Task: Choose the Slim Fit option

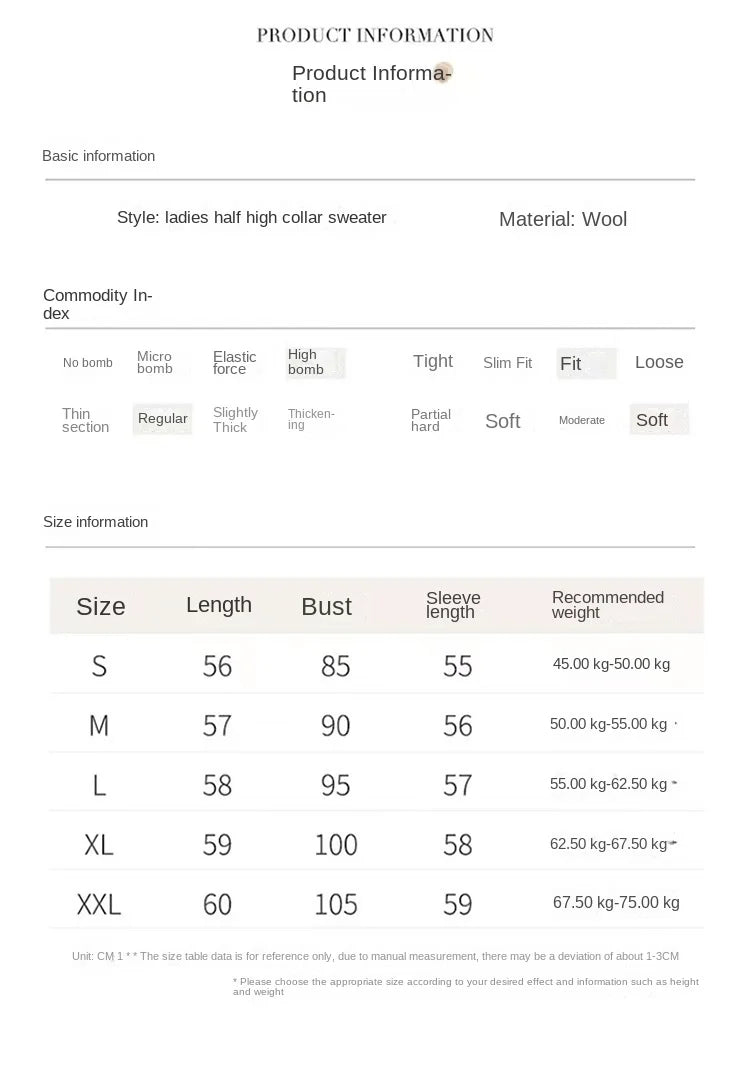Action: click(x=507, y=363)
